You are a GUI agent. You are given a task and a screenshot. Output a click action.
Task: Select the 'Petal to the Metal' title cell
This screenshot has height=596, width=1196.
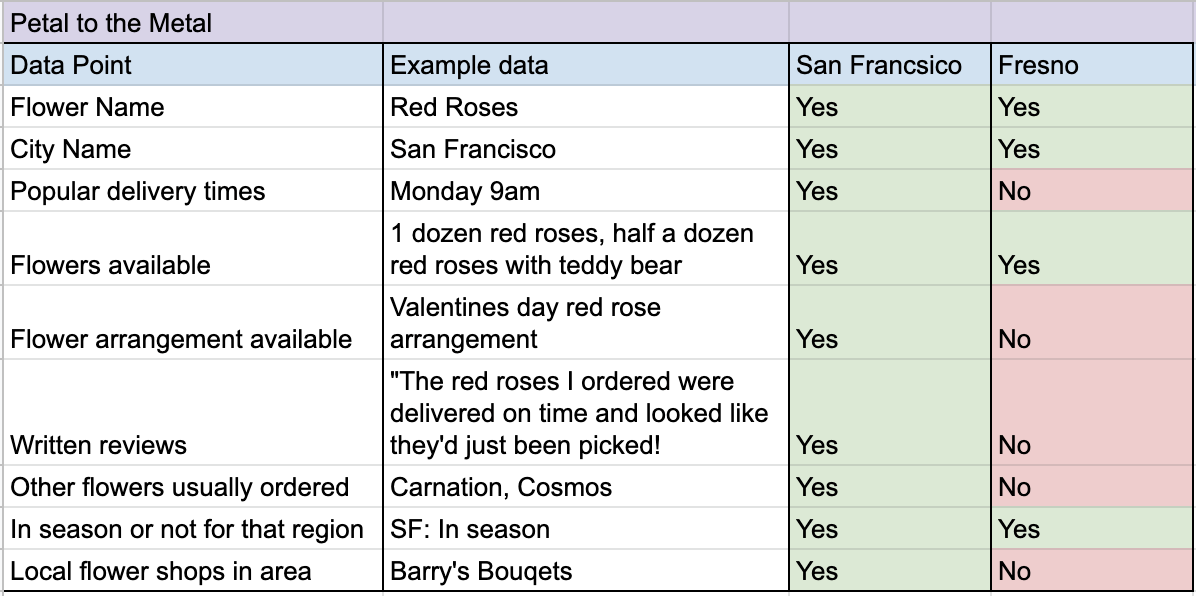193,22
